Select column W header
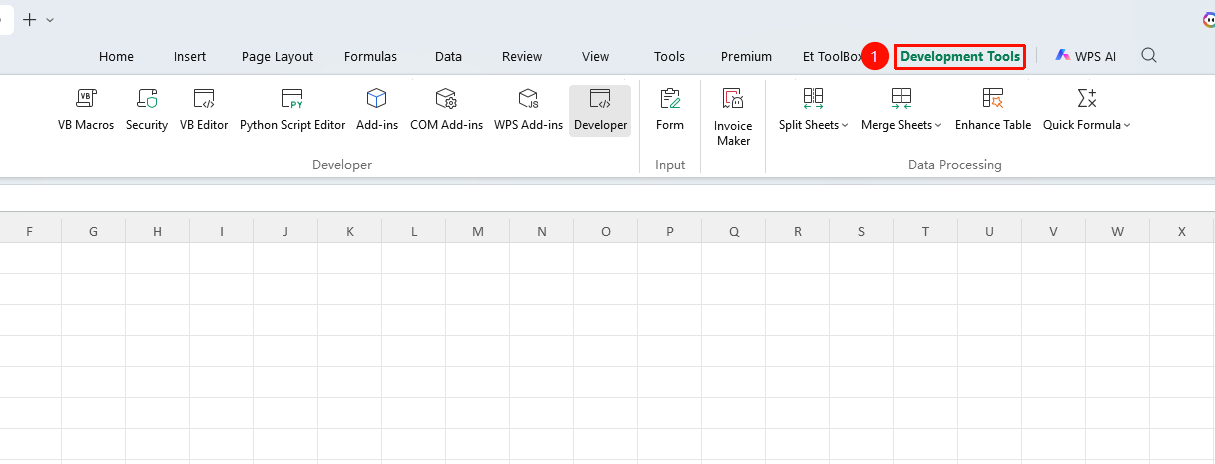This screenshot has height=464, width=1215. pyautogui.click(x=1117, y=231)
